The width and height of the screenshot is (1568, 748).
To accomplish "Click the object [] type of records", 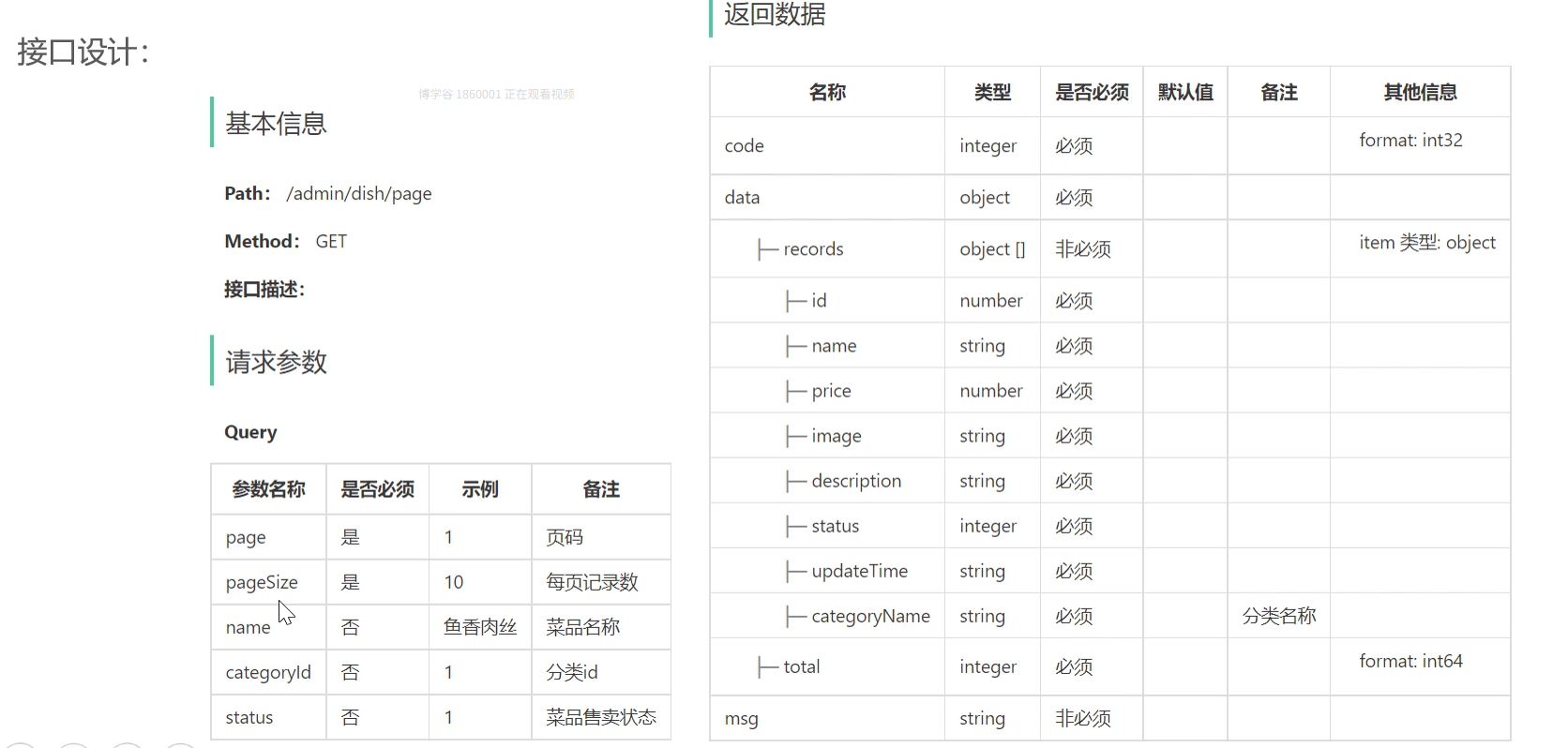I will 992,249.
